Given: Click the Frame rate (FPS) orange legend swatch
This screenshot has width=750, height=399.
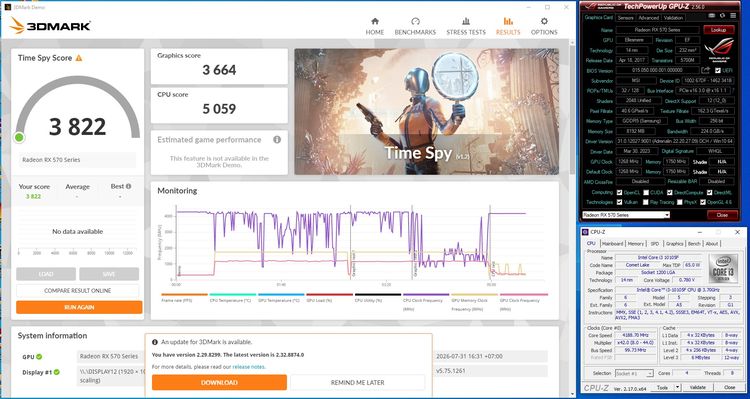Looking at the screenshot, I should click(184, 295).
